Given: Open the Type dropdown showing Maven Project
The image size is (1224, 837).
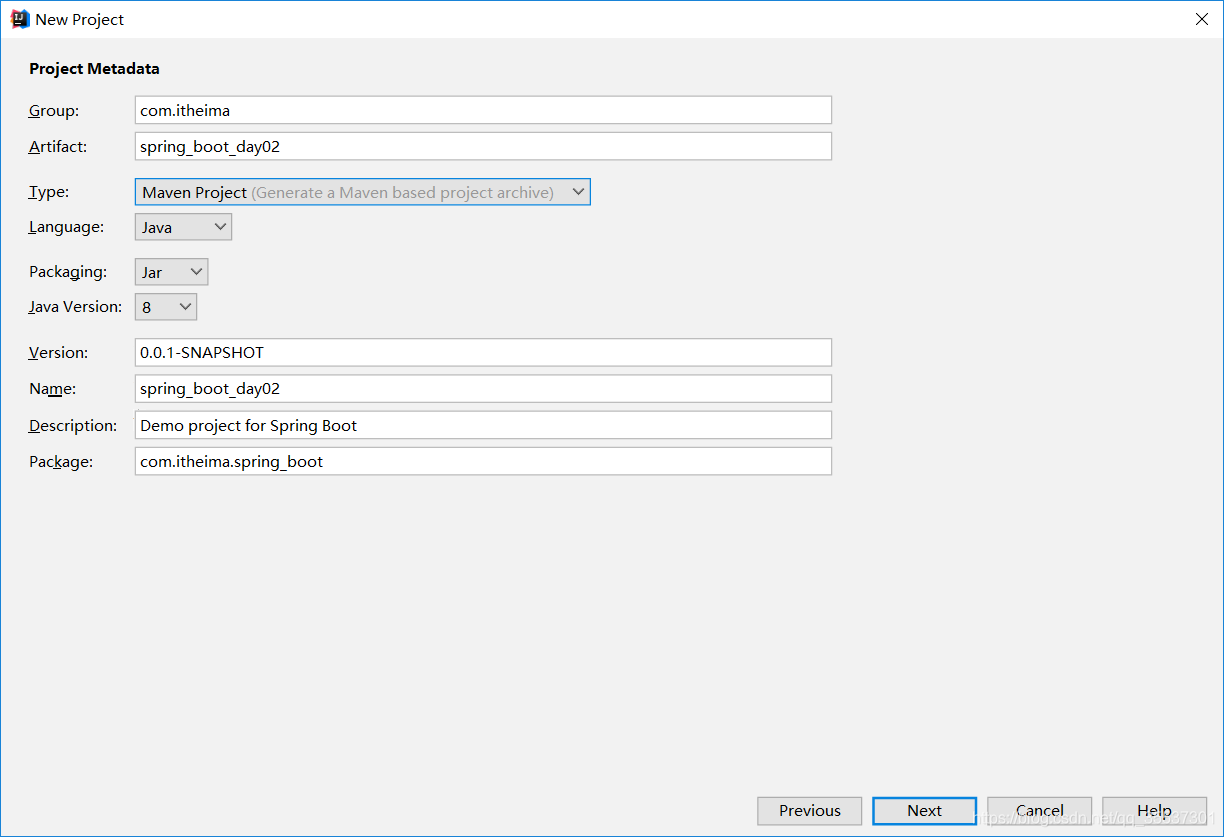Looking at the screenshot, I should pos(362,192).
